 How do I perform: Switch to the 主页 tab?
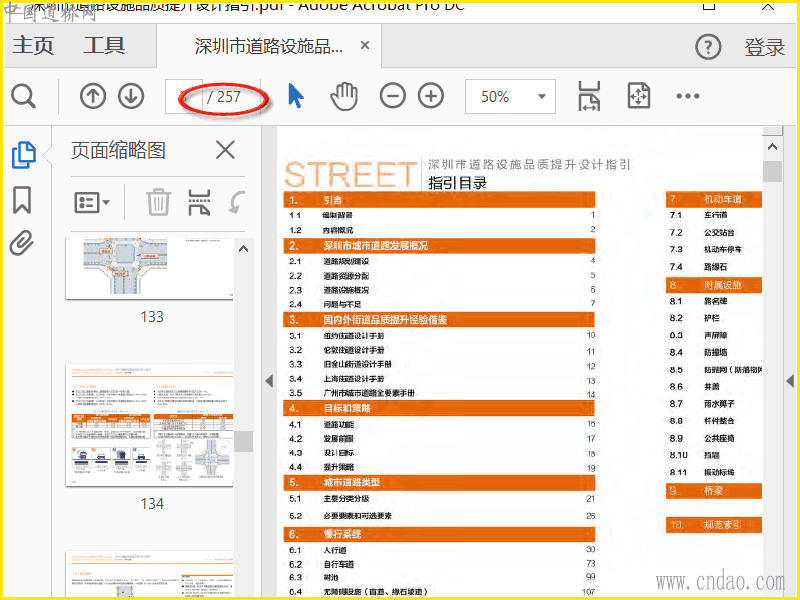(33, 45)
